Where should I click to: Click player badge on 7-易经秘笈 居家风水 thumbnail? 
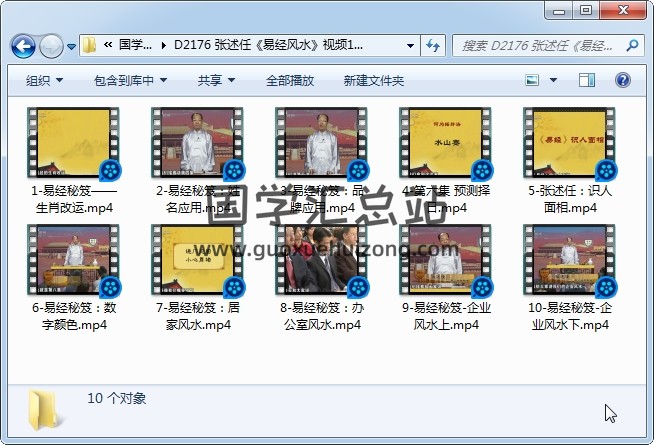234,287
